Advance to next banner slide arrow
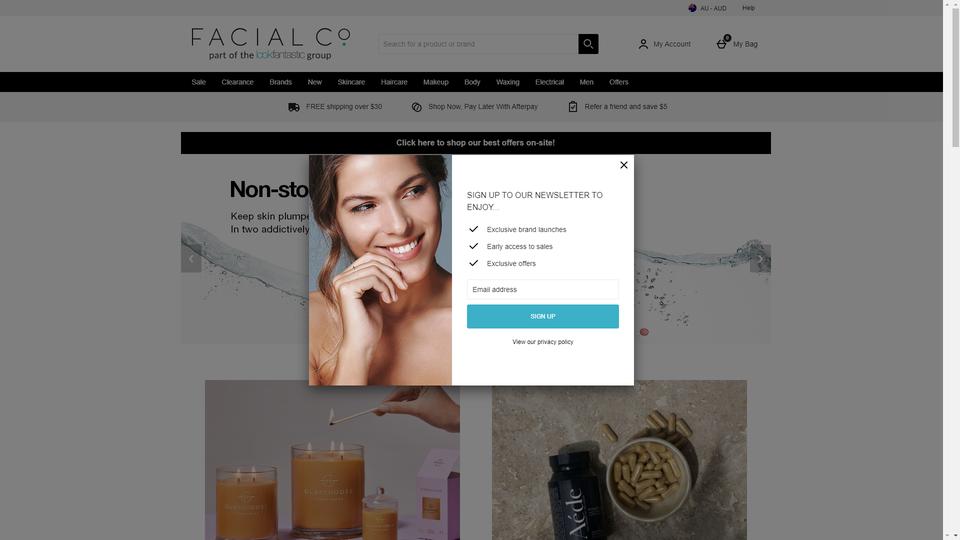The image size is (960, 540). [x=760, y=258]
